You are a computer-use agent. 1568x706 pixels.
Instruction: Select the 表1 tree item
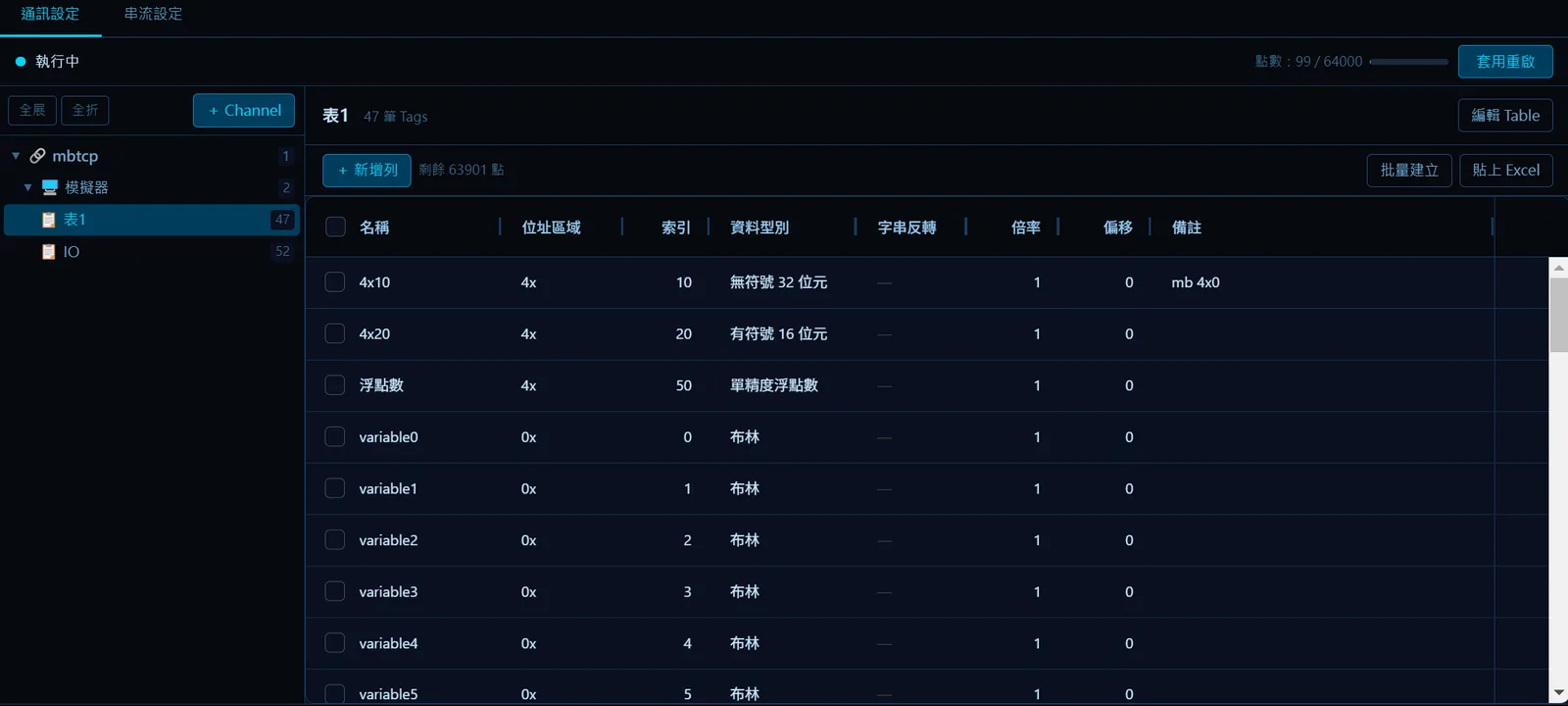pyautogui.click(x=150, y=220)
